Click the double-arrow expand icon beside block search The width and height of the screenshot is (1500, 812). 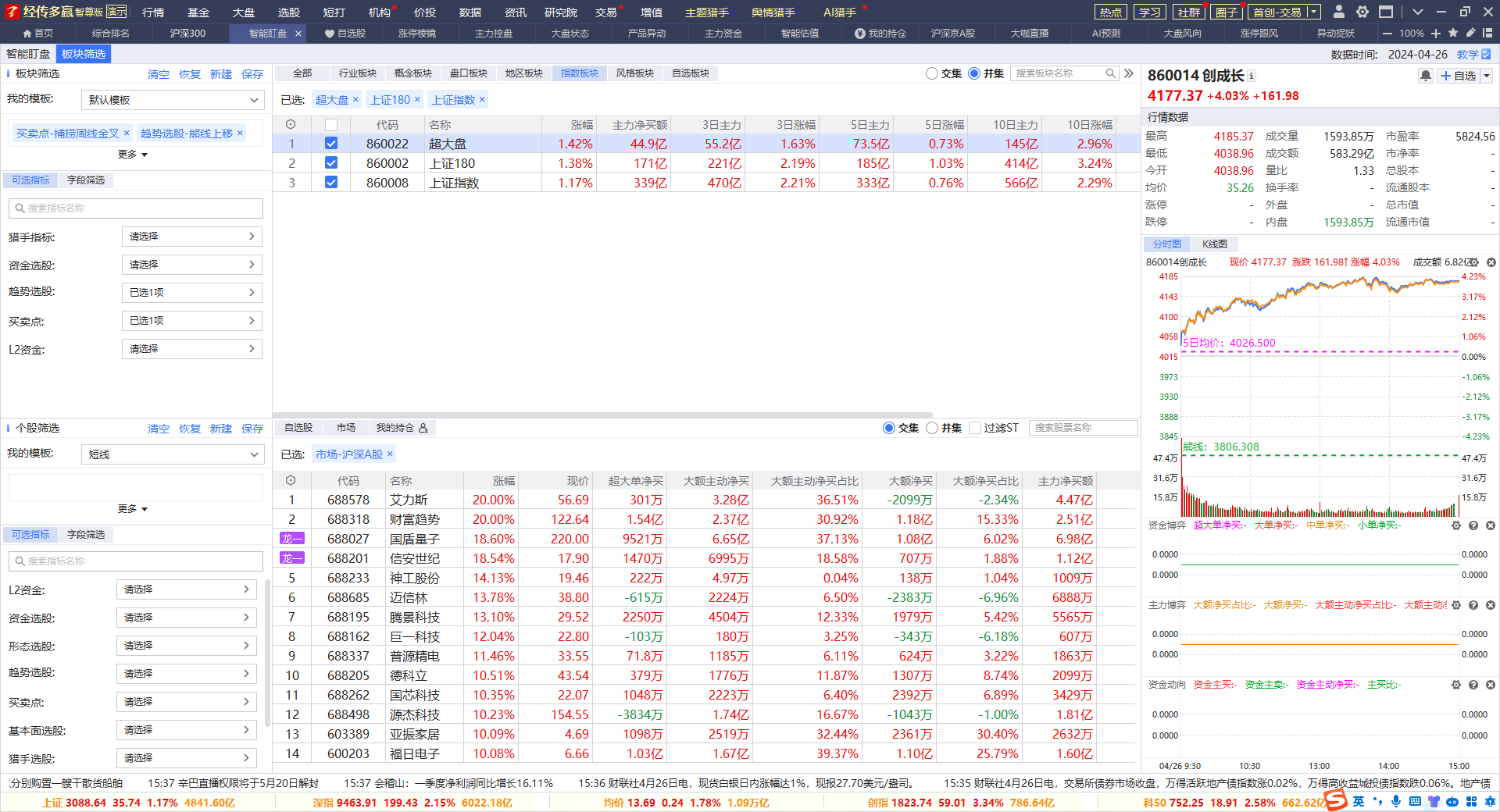(x=1129, y=73)
